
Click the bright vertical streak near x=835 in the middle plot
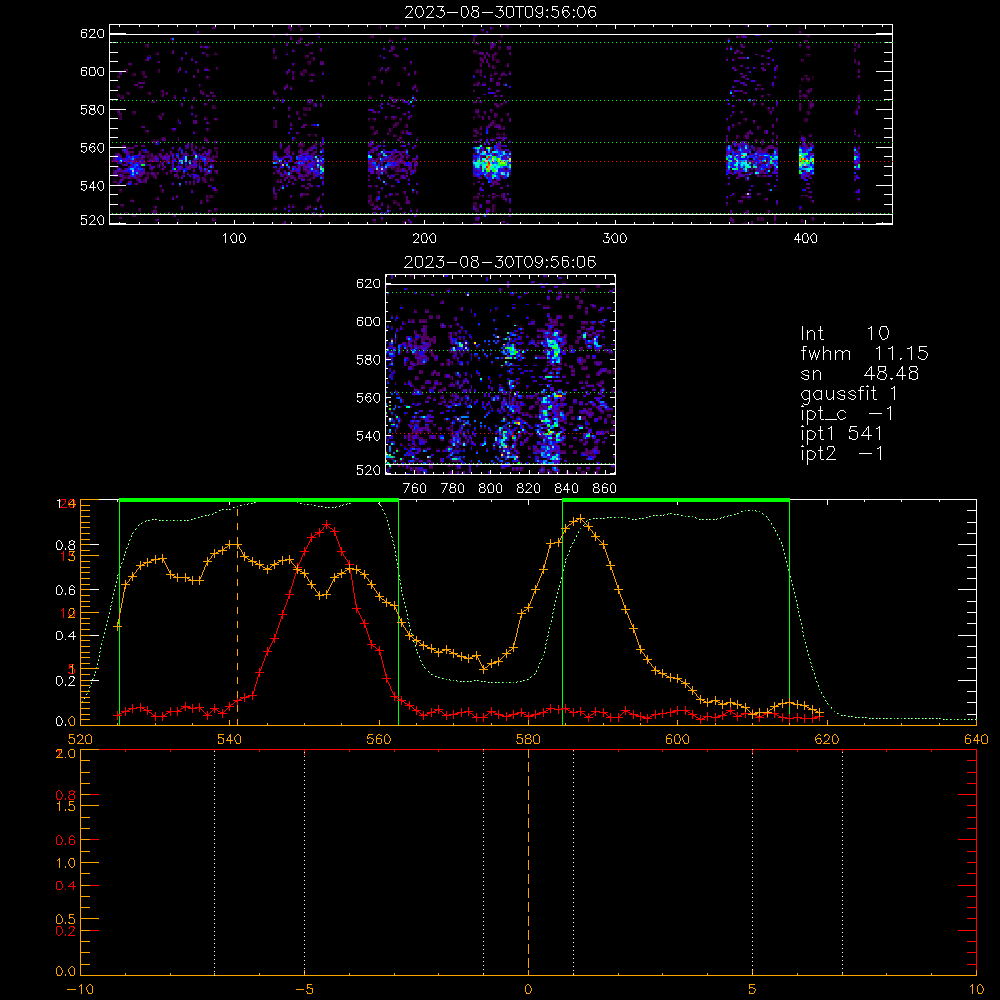tap(550, 395)
